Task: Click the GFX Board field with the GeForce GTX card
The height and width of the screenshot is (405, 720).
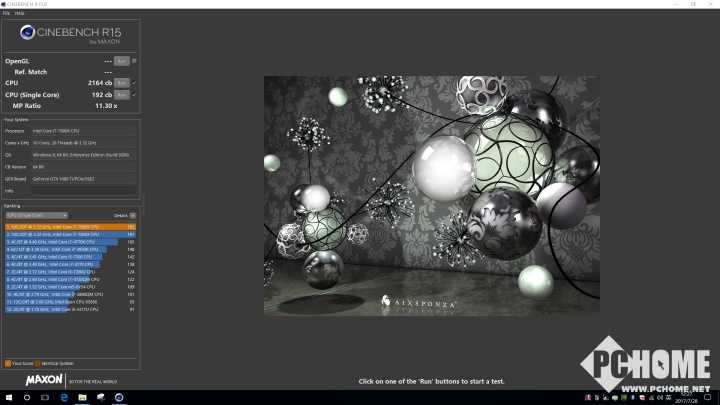Action: click(84, 179)
